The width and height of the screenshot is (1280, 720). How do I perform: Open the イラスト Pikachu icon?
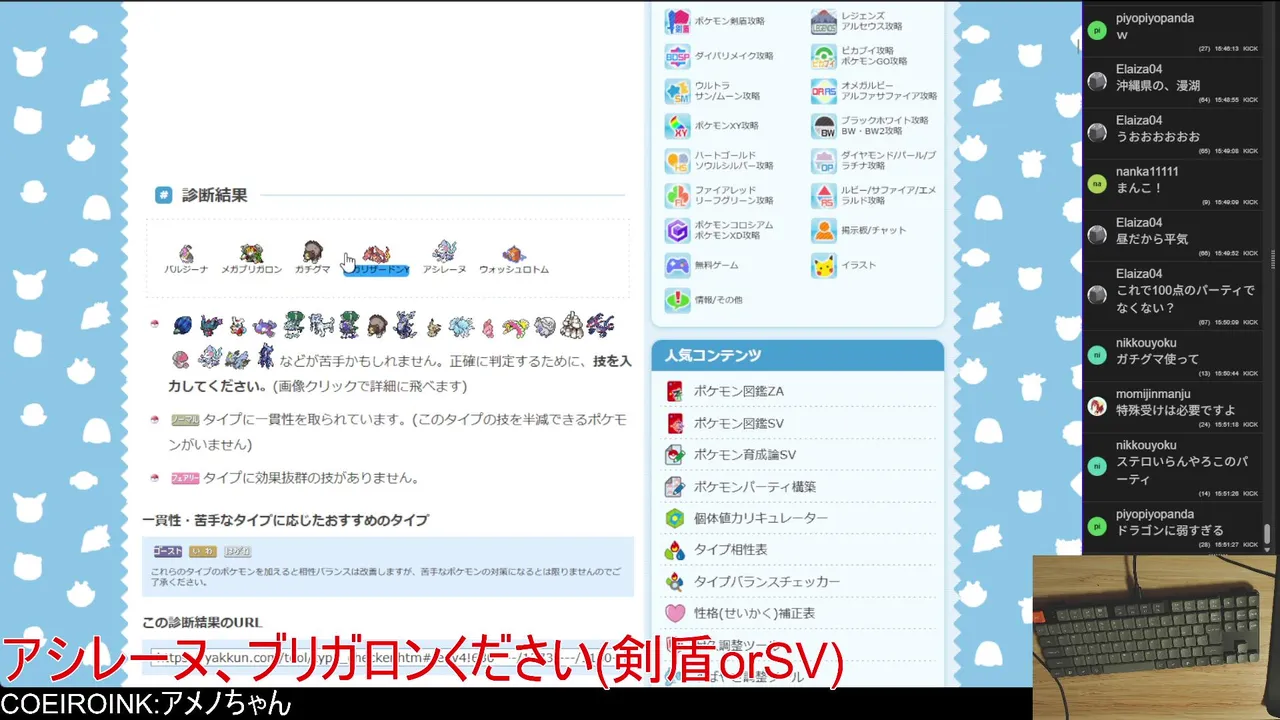[x=823, y=266]
